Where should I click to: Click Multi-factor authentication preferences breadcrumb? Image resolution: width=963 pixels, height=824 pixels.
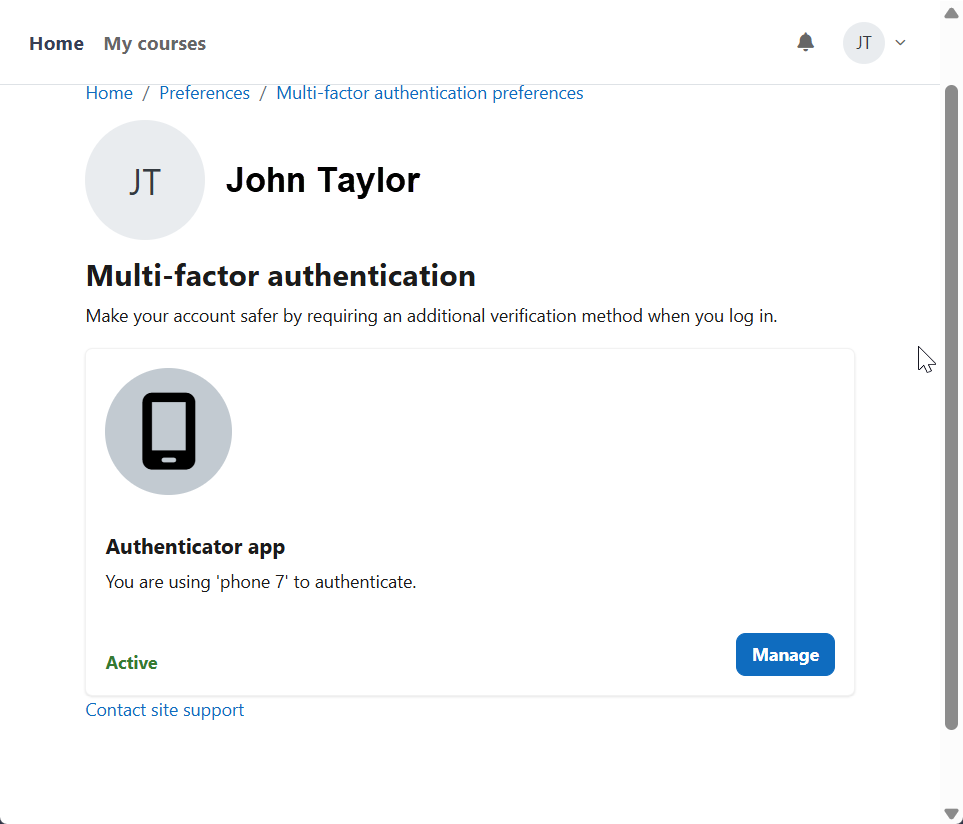tap(429, 93)
